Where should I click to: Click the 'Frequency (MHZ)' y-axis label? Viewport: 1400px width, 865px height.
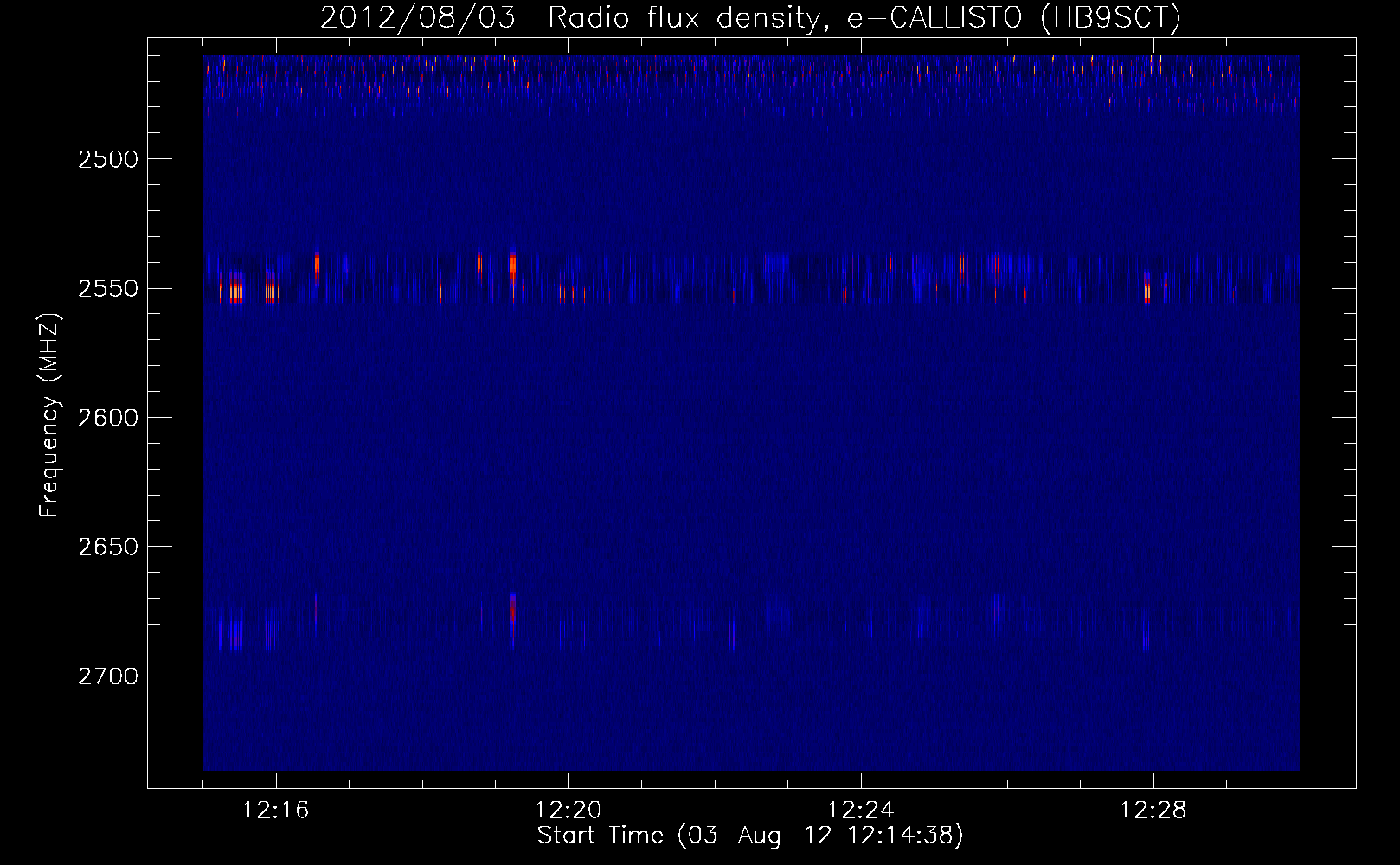point(50,415)
